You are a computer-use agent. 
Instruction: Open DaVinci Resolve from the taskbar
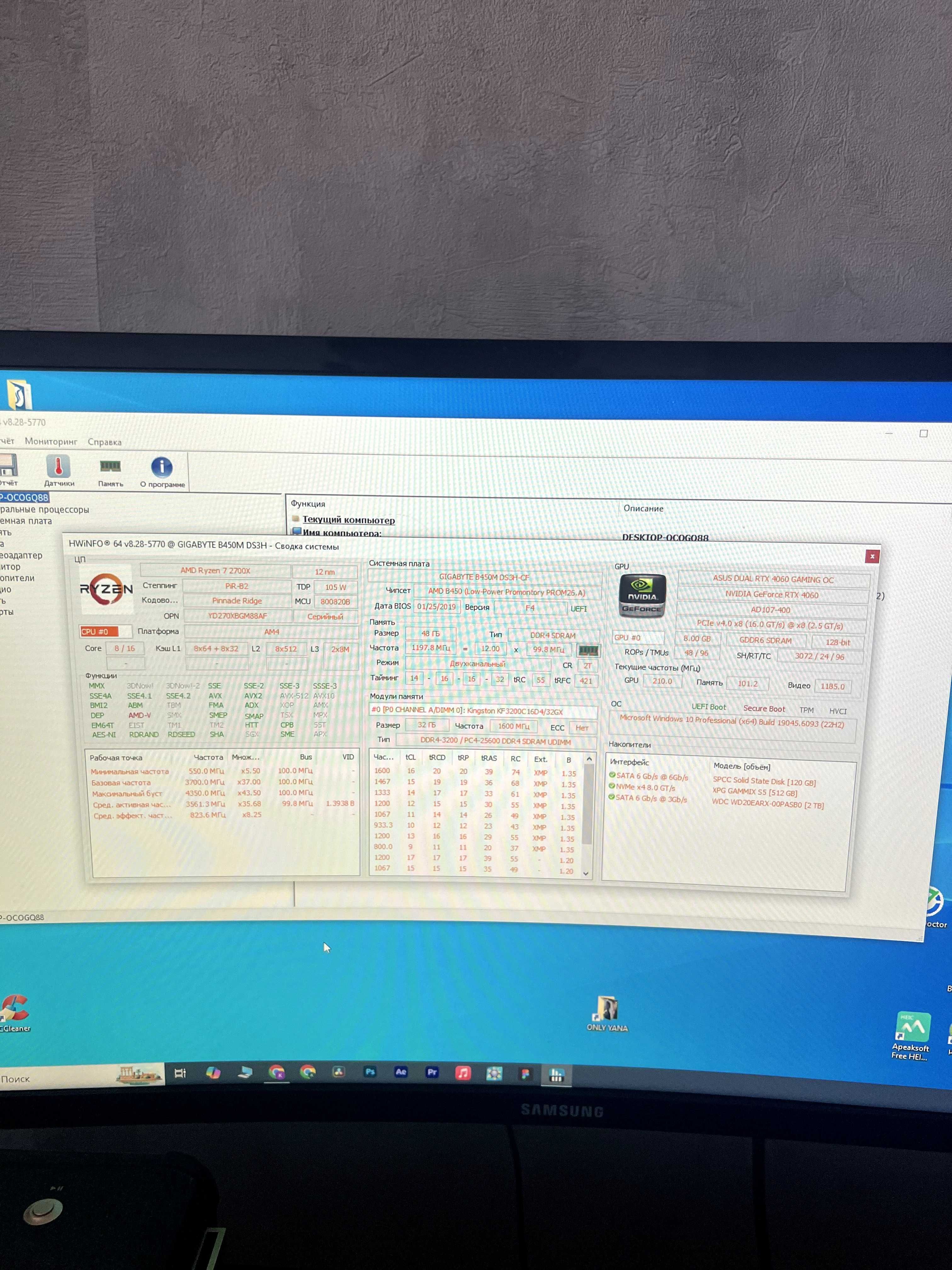pyautogui.click(x=338, y=1071)
